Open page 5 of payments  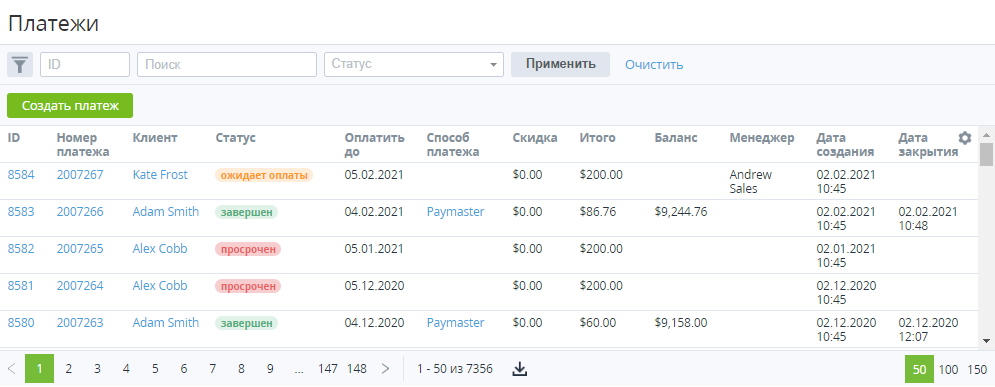[x=155, y=369]
